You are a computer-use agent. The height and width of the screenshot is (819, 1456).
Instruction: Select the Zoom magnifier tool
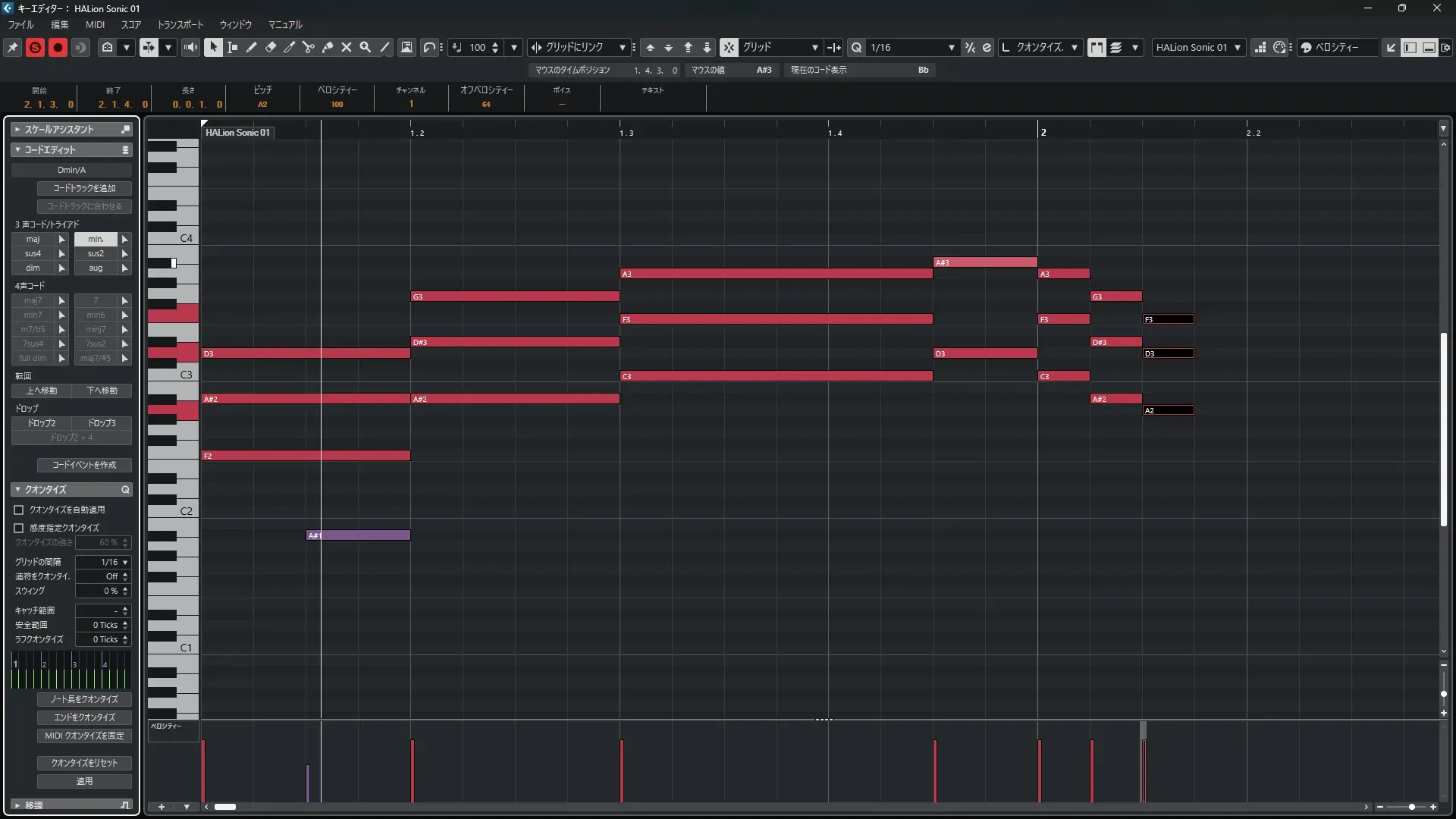pos(366,47)
